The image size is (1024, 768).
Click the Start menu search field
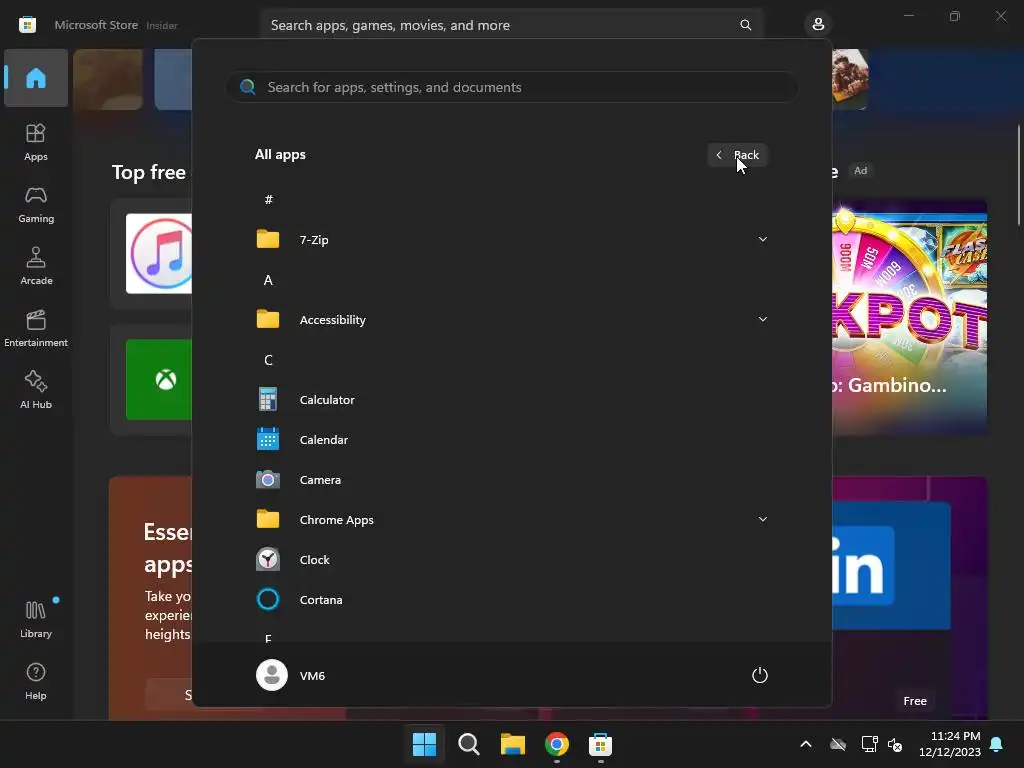pos(511,88)
